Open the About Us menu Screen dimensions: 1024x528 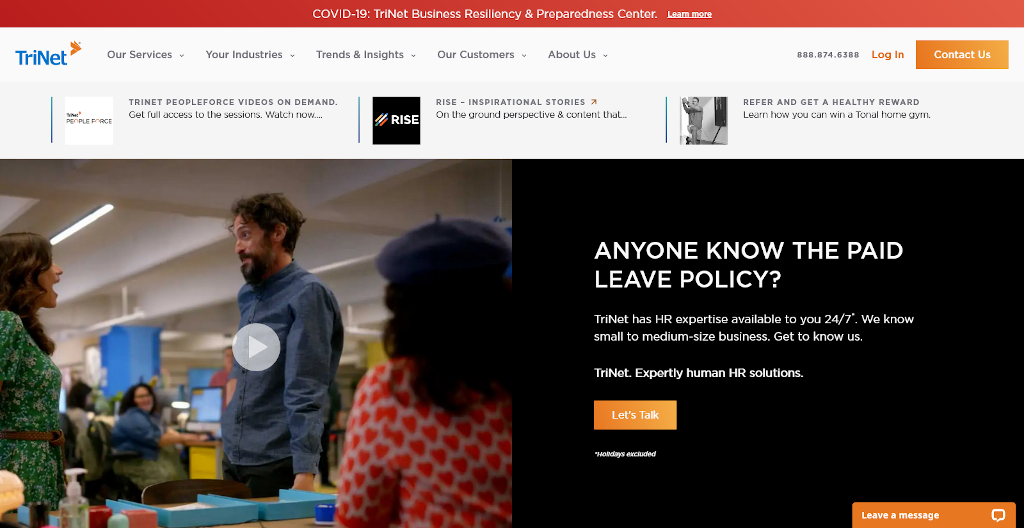571,55
